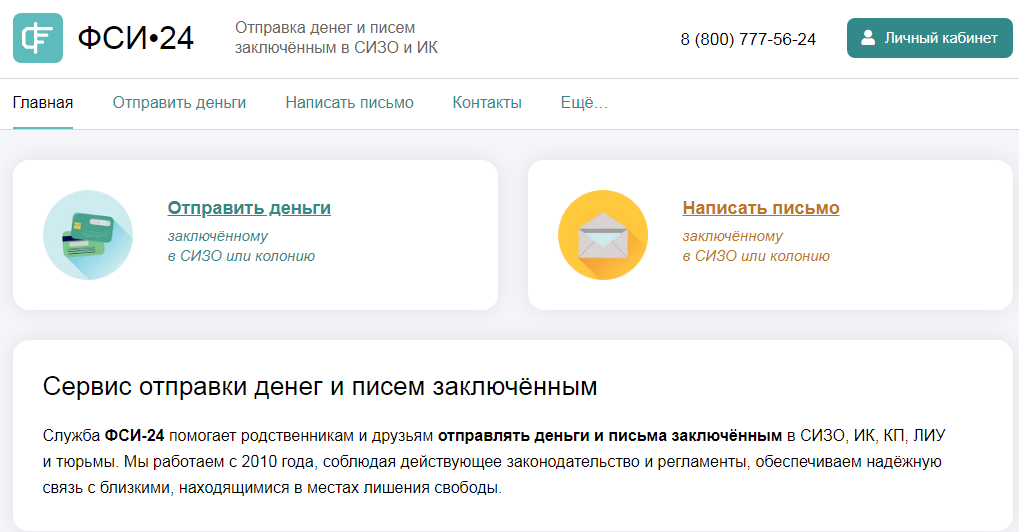Click the green italic subtitle under Отправить деньги
Screen dimensions: 1019x532
tap(241, 246)
